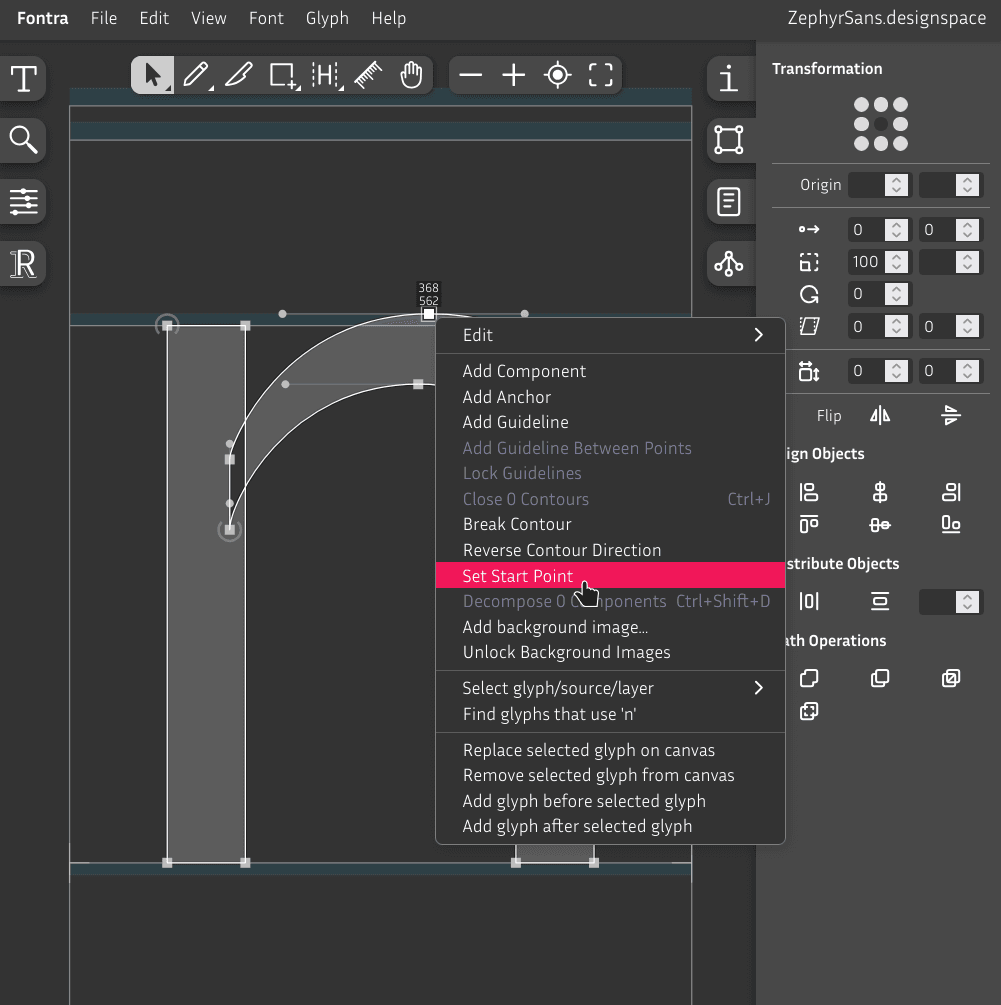Open the Glyph menu in menu bar
Screen dimensions: 1001x1005
coord(327,18)
